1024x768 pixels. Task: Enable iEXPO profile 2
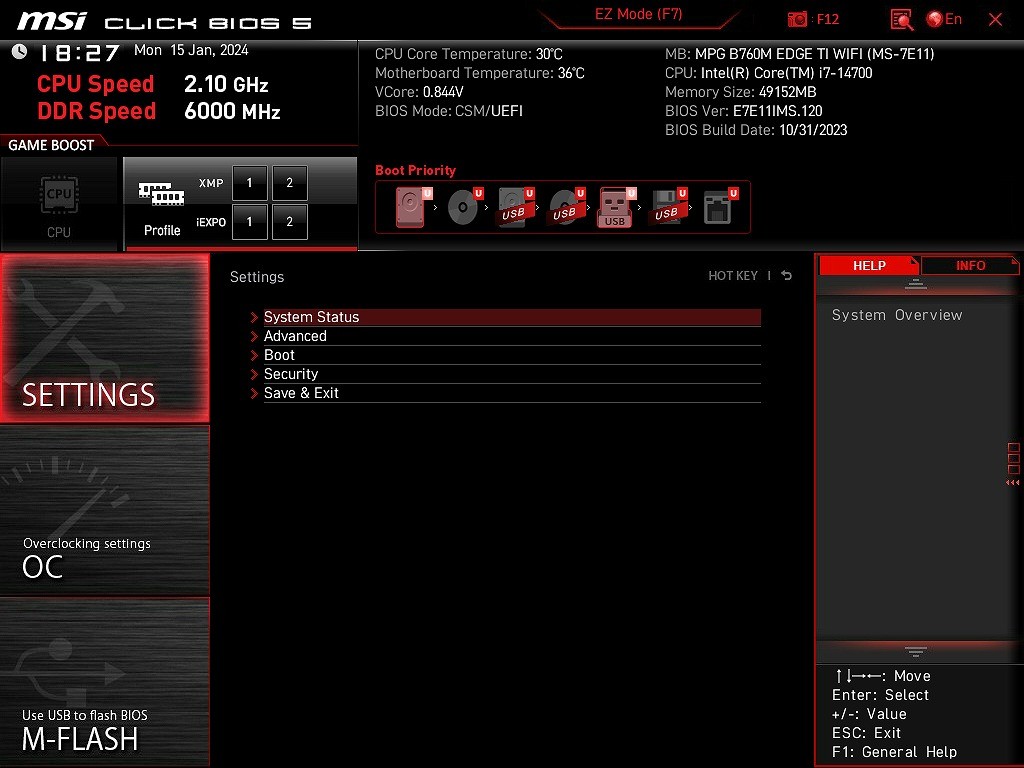pos(289,221)
